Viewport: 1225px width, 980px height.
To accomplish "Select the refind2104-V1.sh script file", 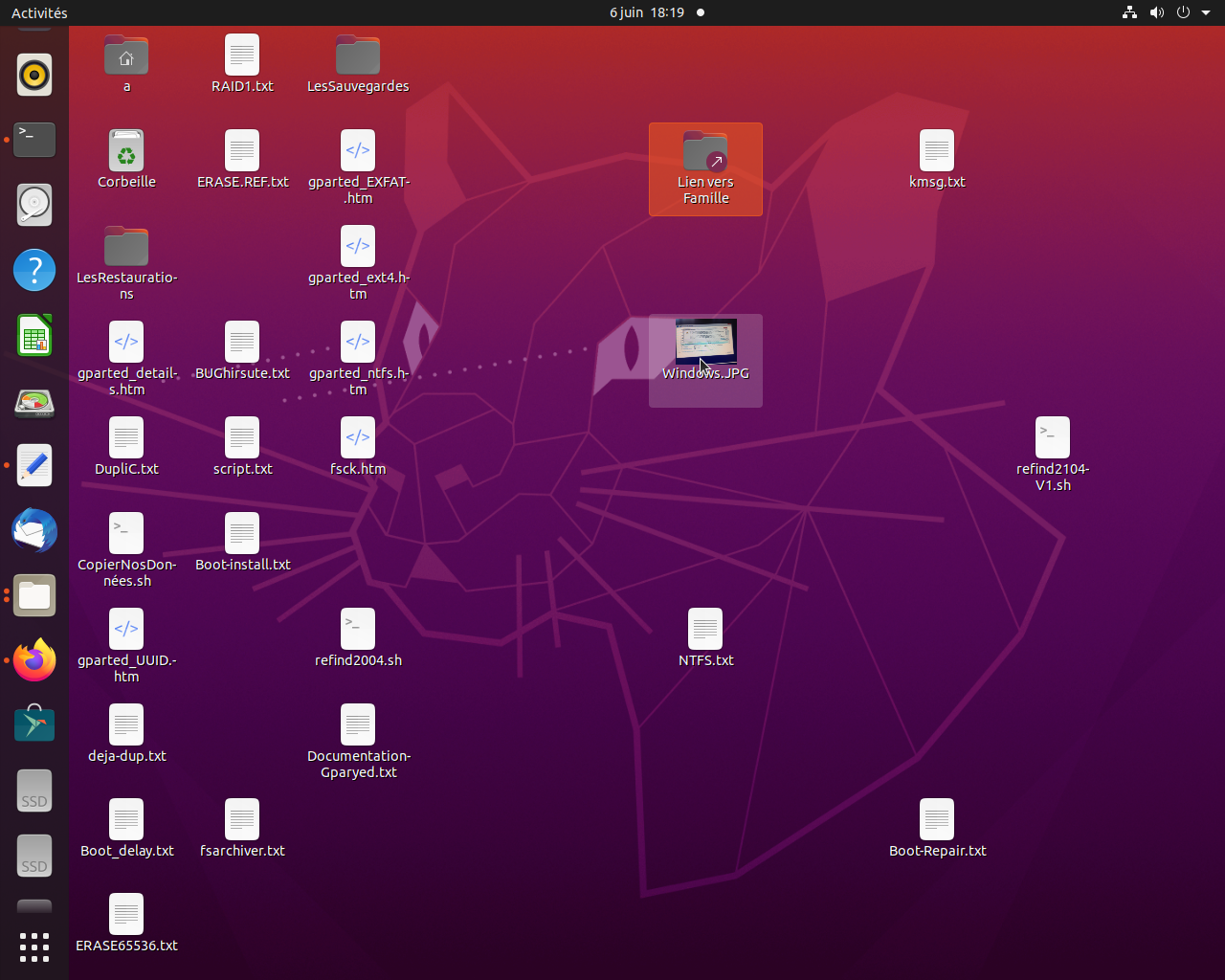I will click(1053, 438).
